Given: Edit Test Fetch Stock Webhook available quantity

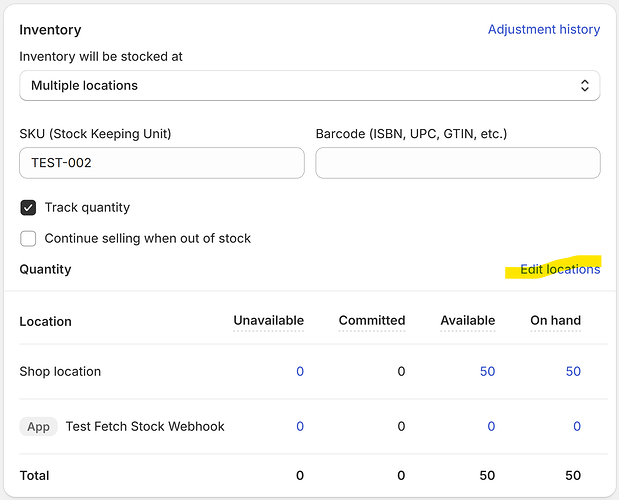Looking at the screenshot, I should click(491, 426).
